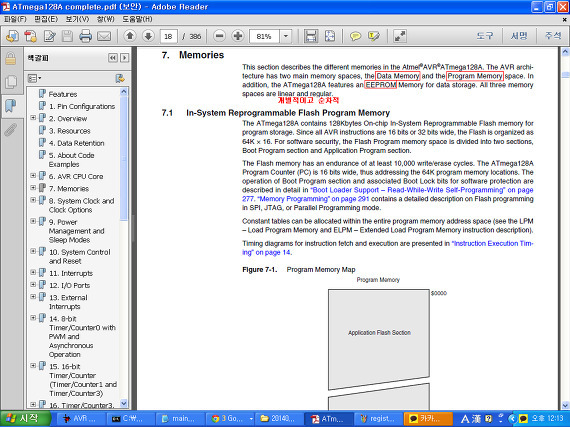Open the attachments paperclip panel
This screenshot has height=427, width=570.
click(x=11, y=129)
